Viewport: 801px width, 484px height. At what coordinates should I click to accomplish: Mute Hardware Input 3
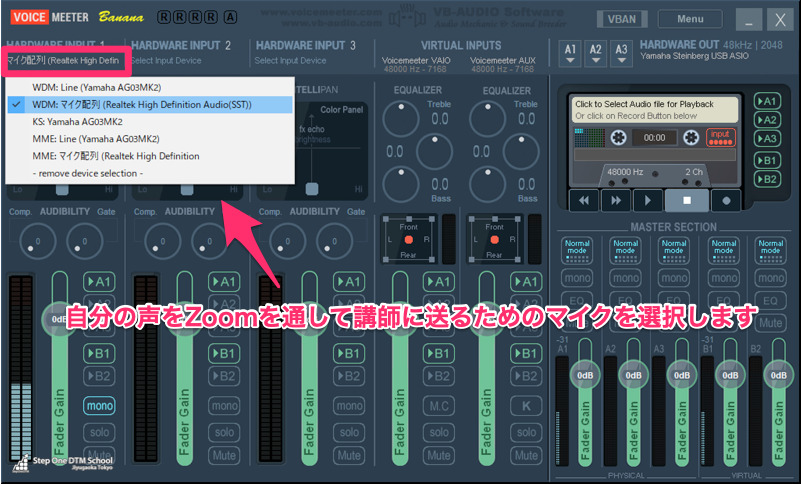(349, 455)
